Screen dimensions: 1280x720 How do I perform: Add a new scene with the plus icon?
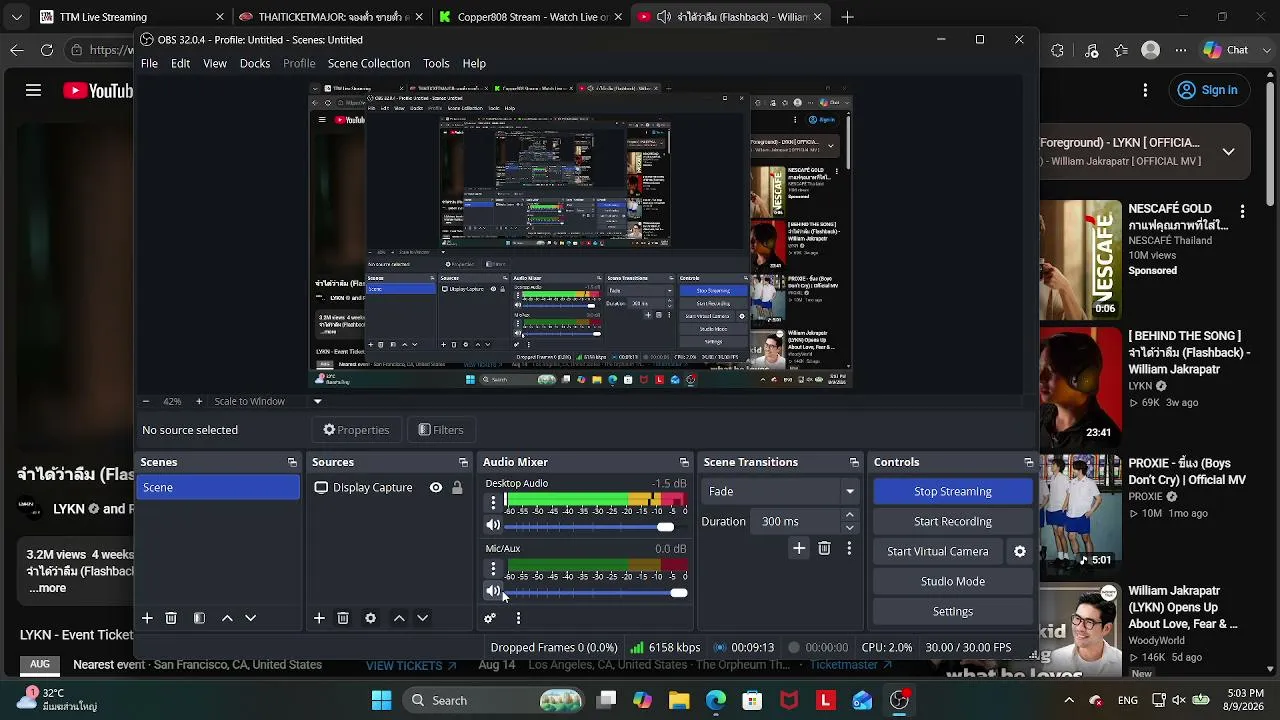point(147,618)
